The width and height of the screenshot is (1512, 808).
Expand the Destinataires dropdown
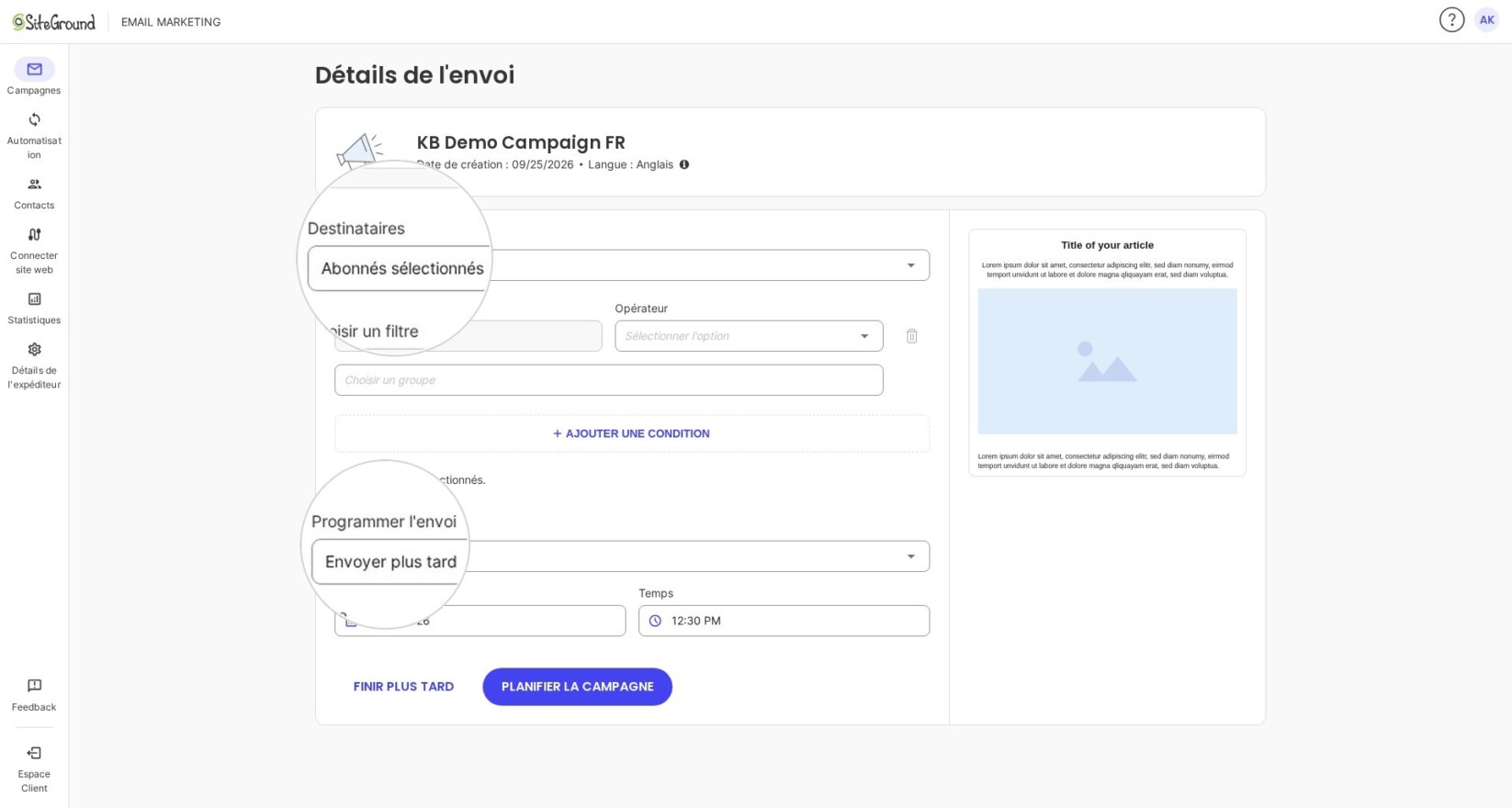[x=632, y=265]
